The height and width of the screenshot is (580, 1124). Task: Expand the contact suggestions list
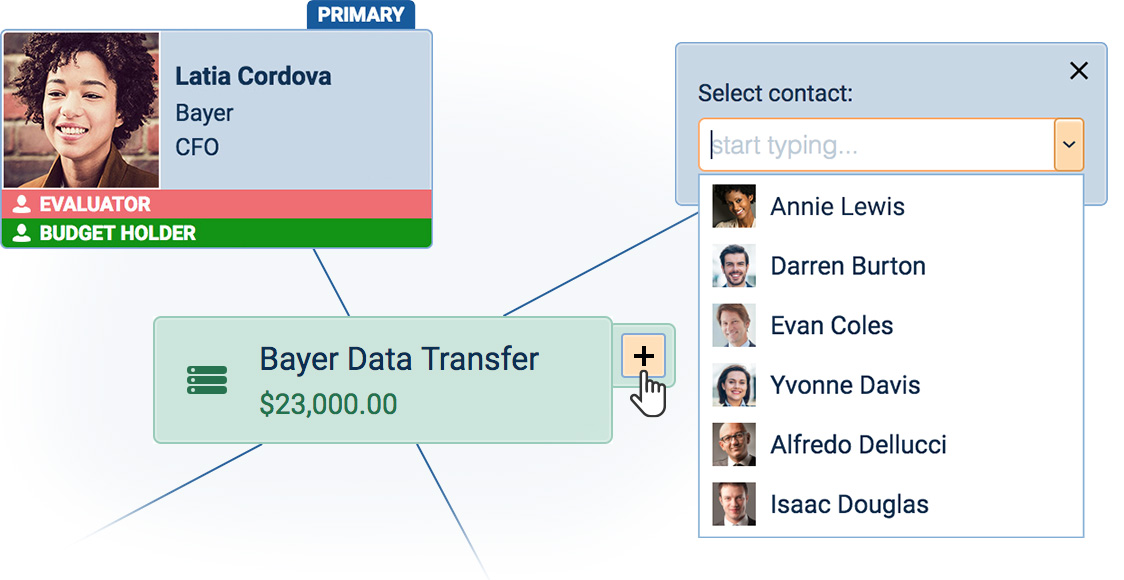click(x=1068, y=144)
